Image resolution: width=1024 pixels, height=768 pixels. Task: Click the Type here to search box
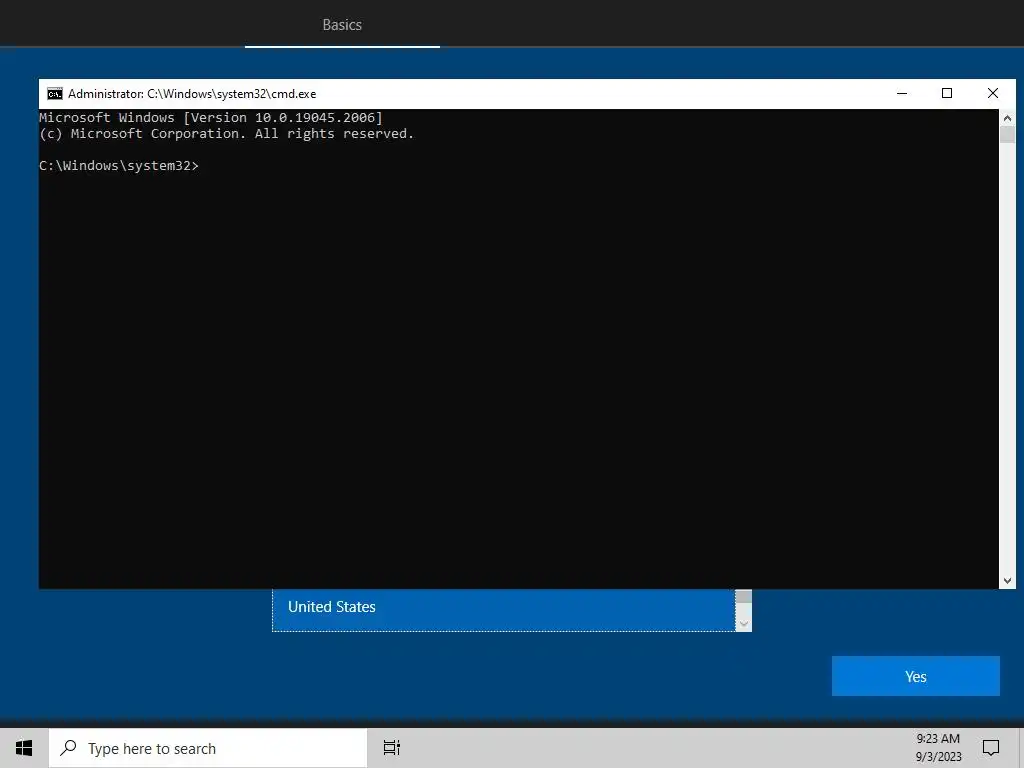pyautogui.click(x=208, y=748)
